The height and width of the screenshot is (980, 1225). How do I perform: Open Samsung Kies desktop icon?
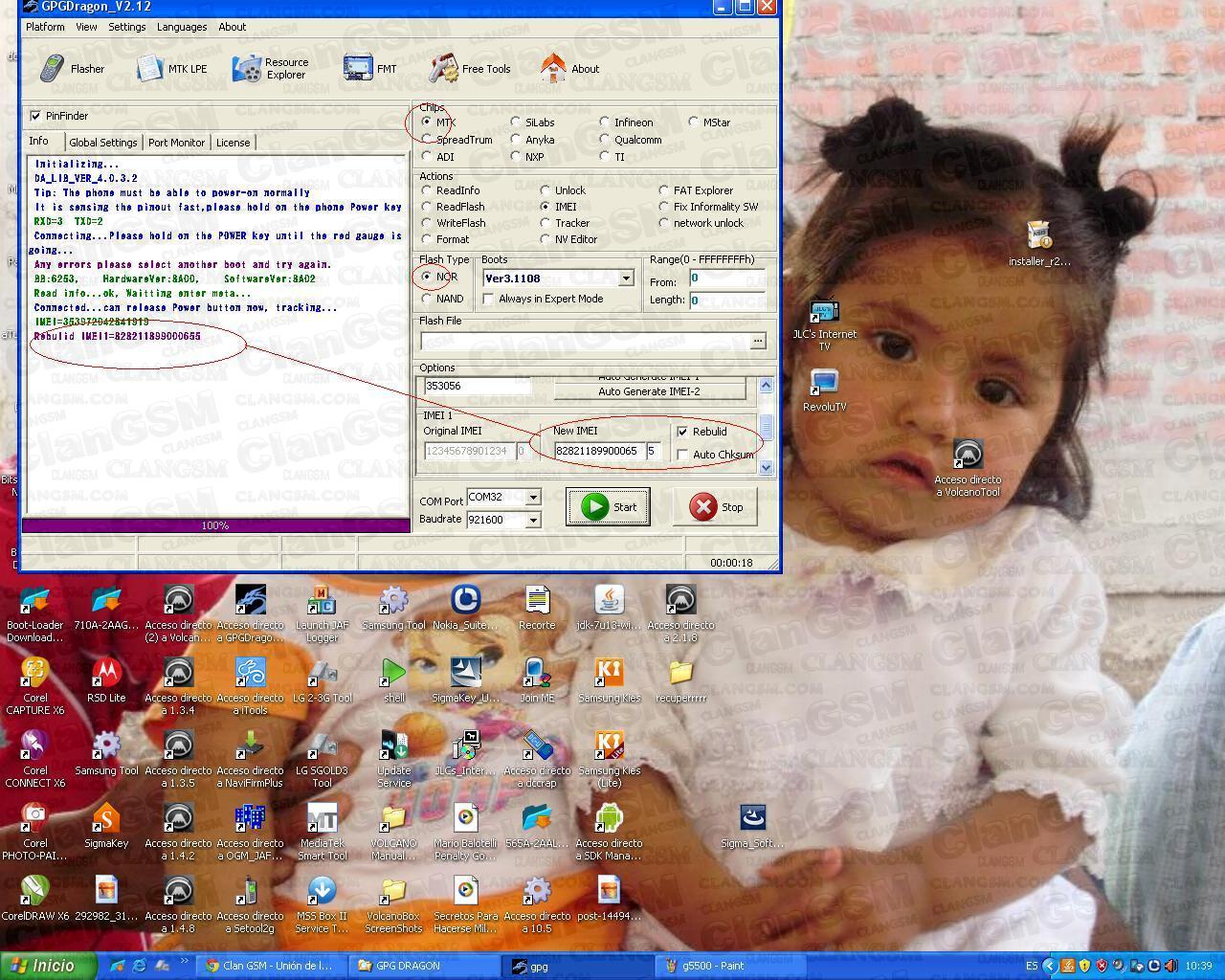[x=609, y=681]
